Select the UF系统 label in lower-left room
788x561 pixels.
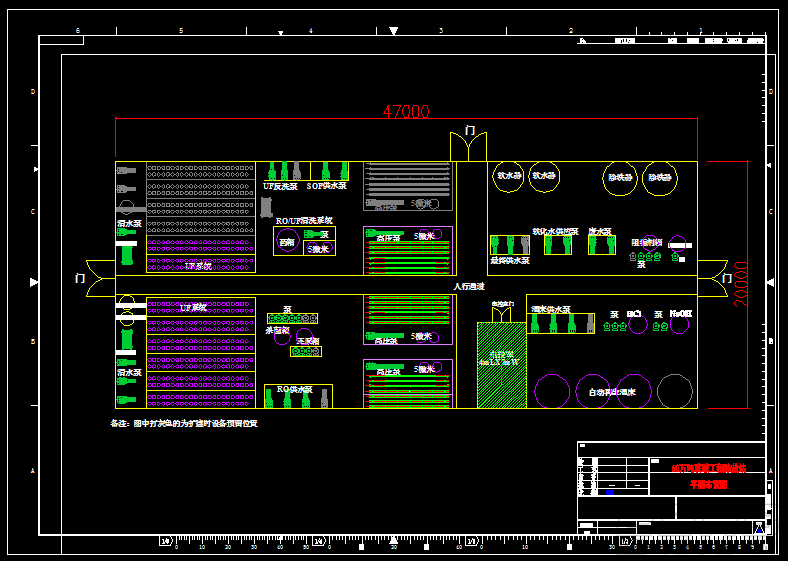click(193, 307)
